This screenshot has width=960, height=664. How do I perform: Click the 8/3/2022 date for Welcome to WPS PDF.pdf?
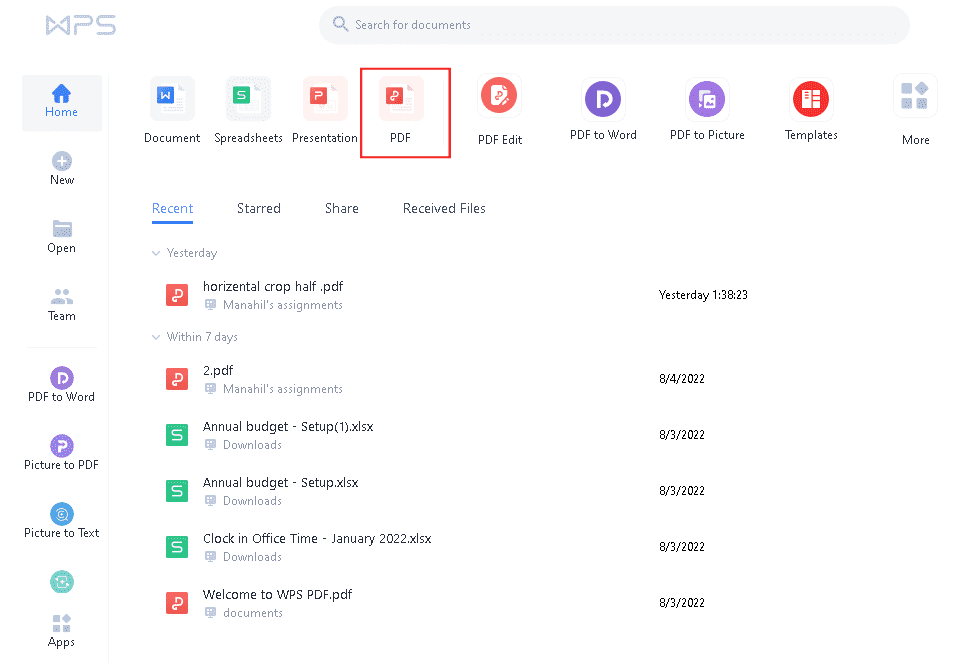coord(682,603)
